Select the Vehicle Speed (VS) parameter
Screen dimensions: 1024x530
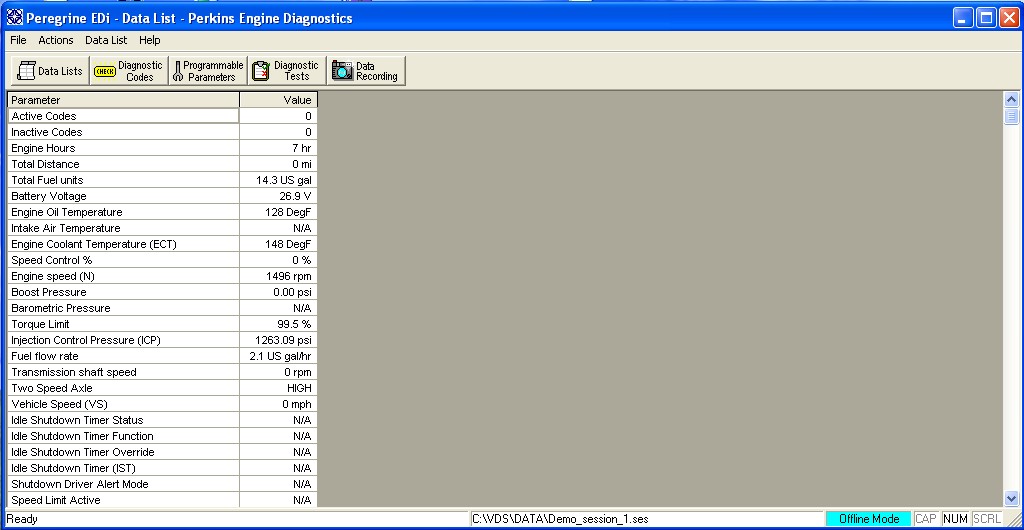pos(123,404)
